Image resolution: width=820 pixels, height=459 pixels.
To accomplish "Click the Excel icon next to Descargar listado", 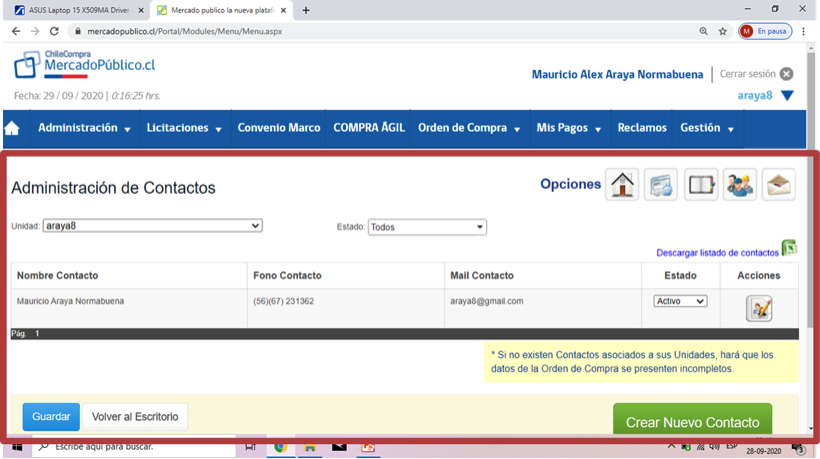I will [x=789, y=248].
